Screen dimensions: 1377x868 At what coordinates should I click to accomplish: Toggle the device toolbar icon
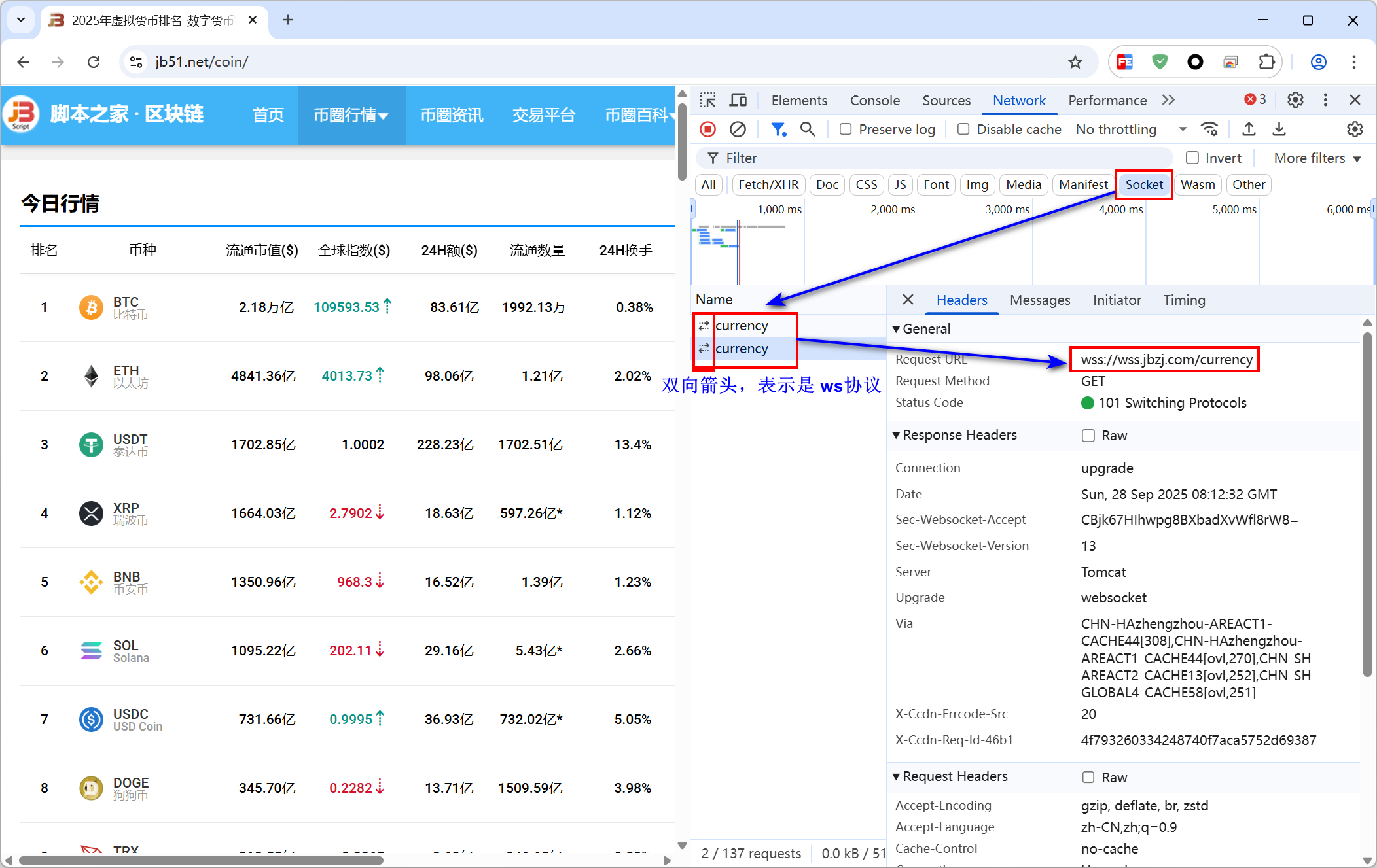(x=738, y=100)
